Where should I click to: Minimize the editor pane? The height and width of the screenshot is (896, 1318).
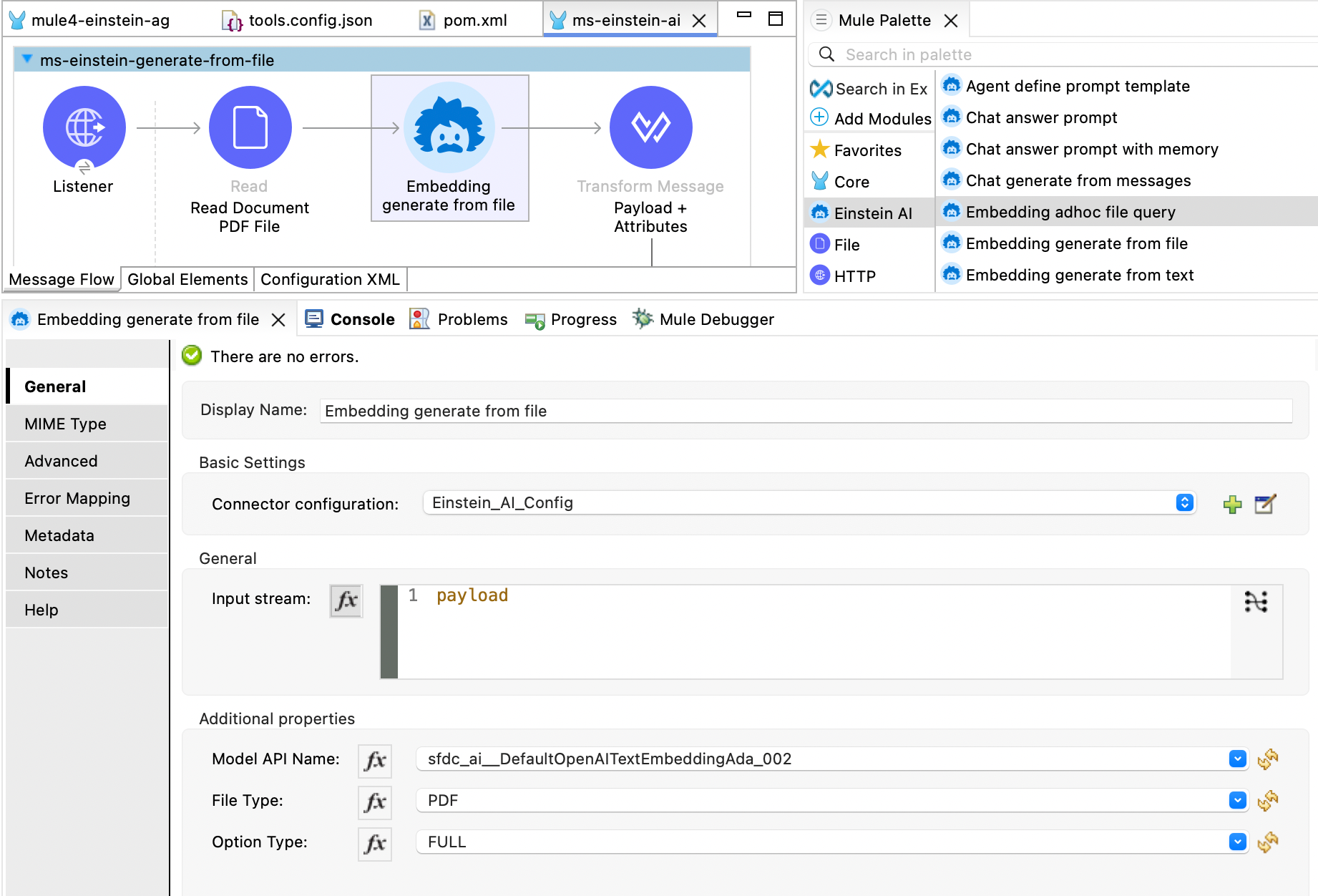[744, 15]
